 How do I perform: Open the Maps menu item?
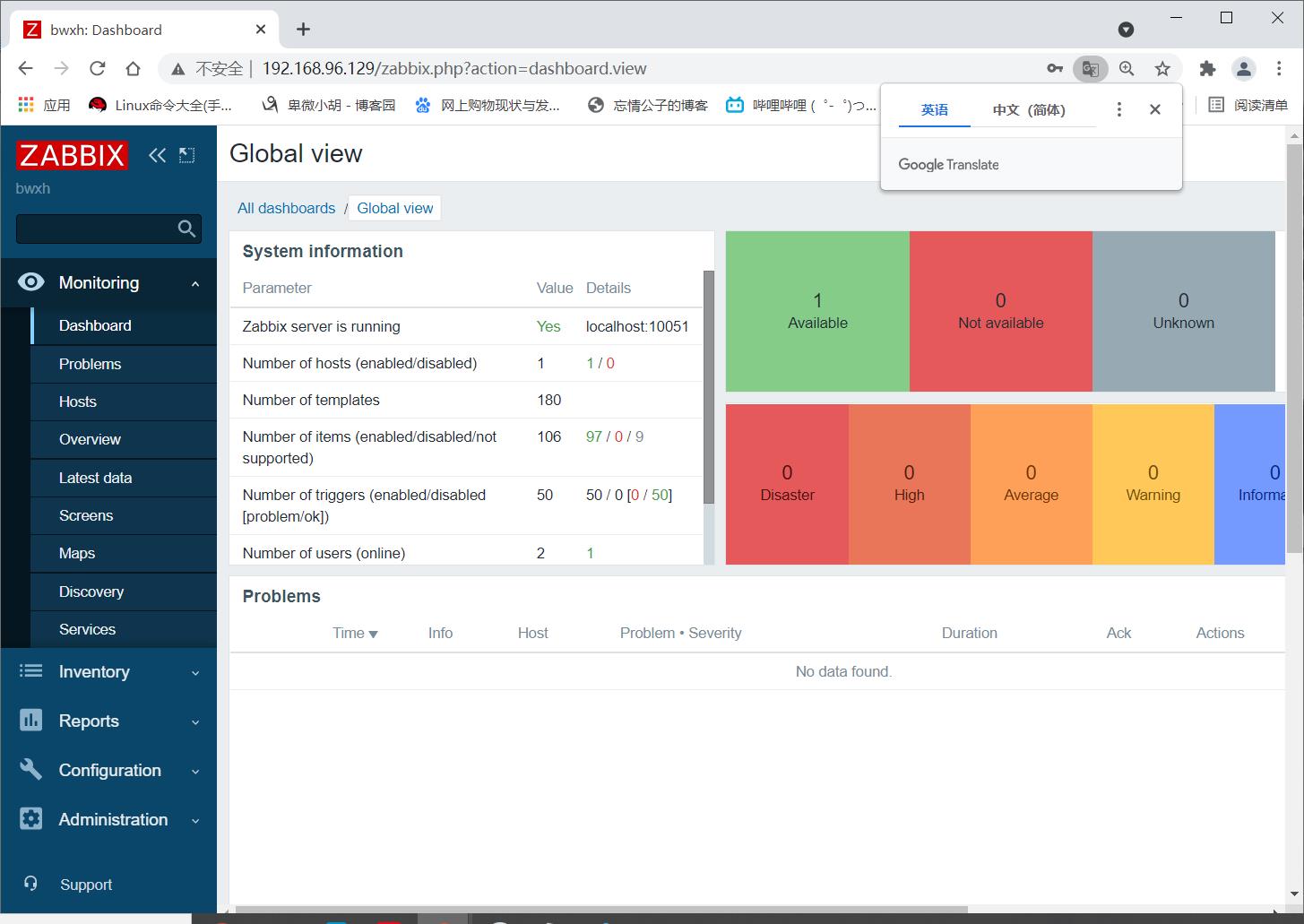coord(124,553)
